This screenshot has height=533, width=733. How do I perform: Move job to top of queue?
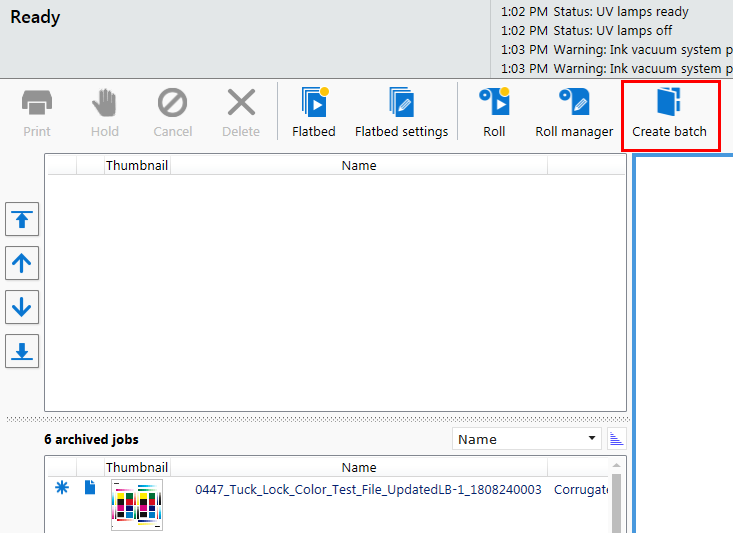(x=22, y=220)
